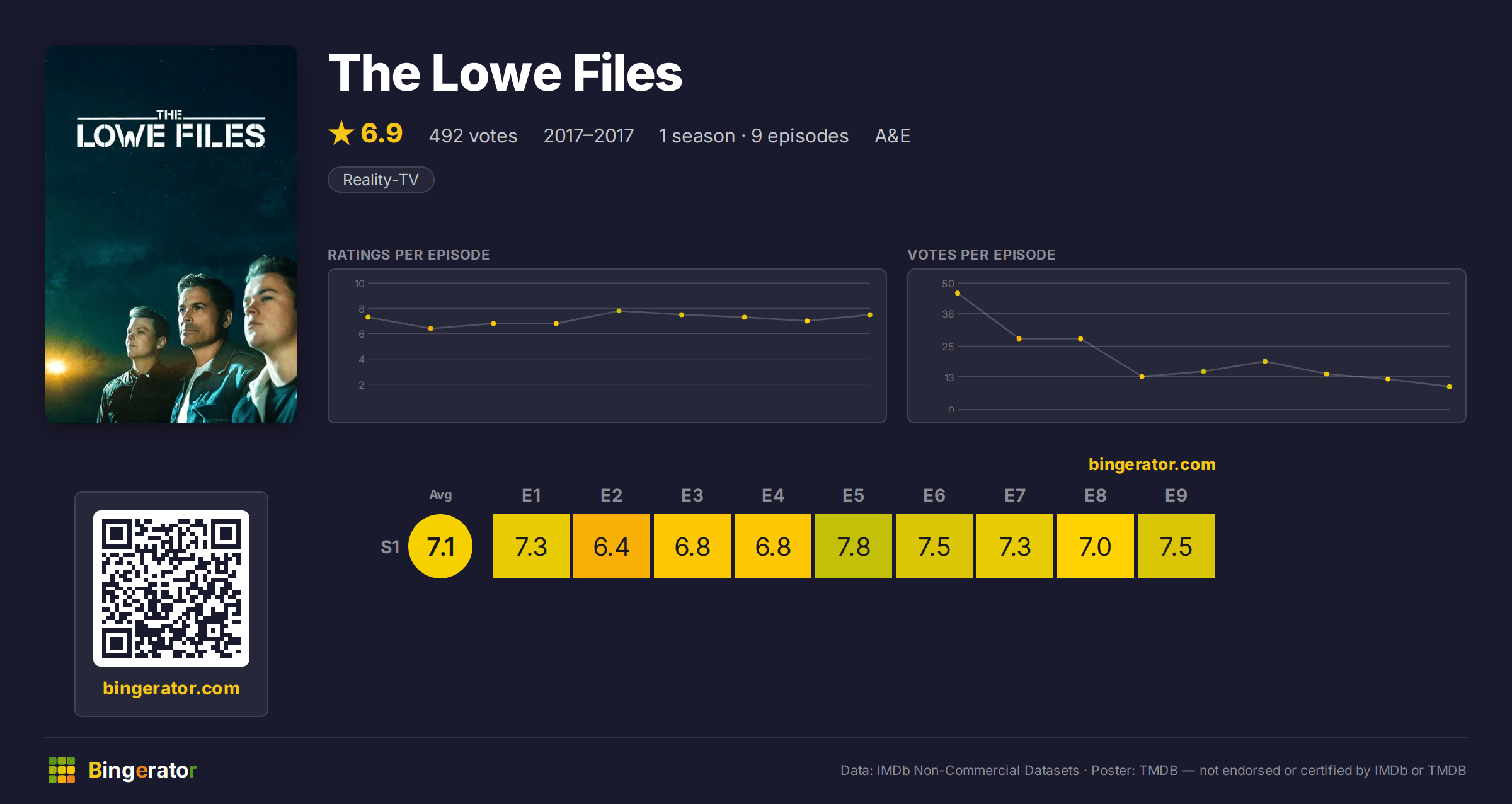Click the S1 average 7.1 circle
The height and width of the screenshot is (804, 1512).
click(440, 546)
